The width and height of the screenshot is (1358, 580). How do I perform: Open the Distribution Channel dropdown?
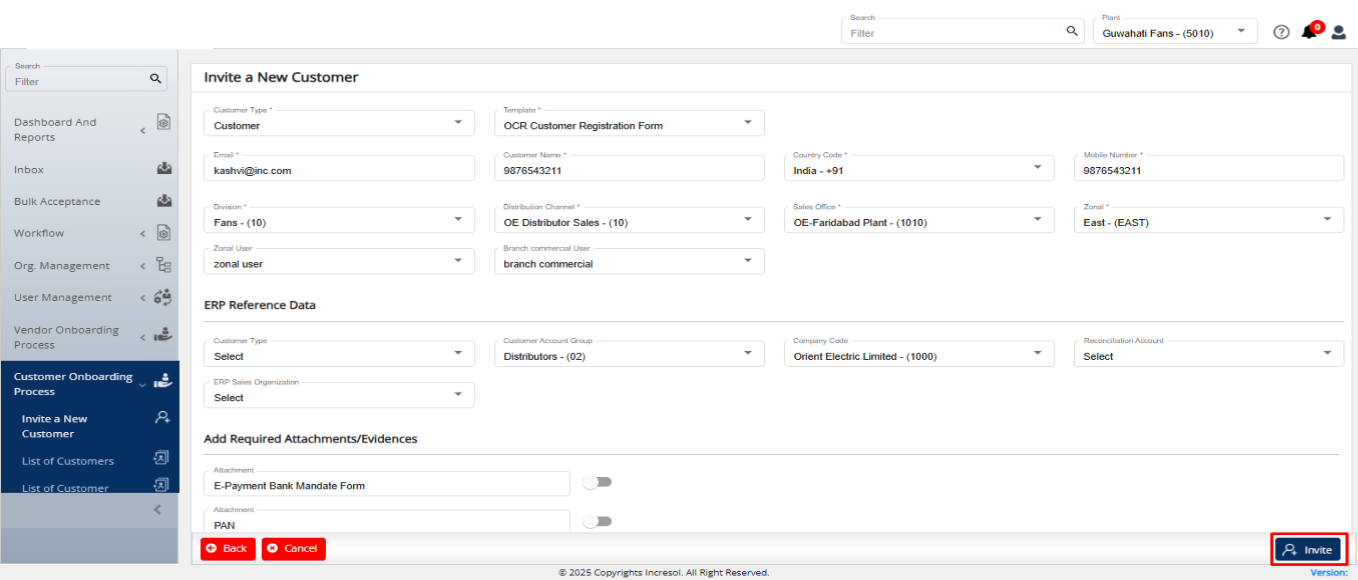tap(629, 221)
